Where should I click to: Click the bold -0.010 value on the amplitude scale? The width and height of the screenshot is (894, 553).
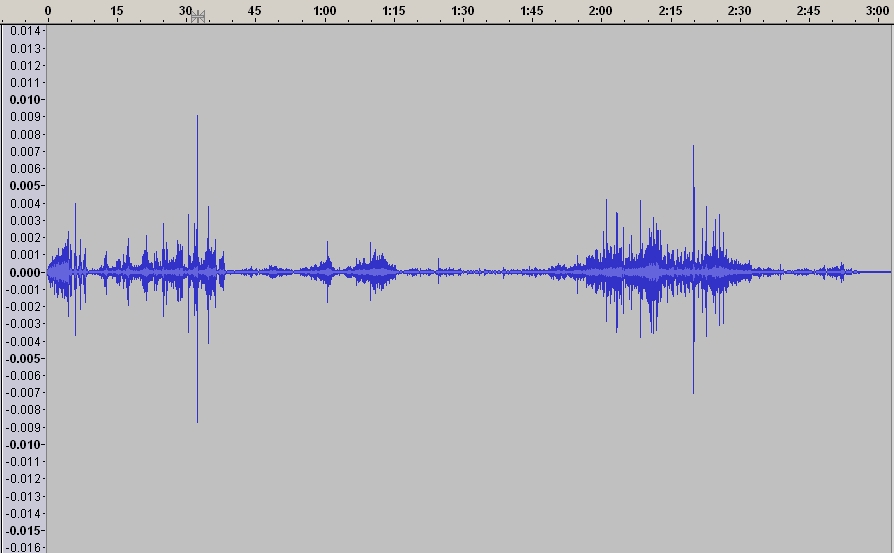click(23, 445)
